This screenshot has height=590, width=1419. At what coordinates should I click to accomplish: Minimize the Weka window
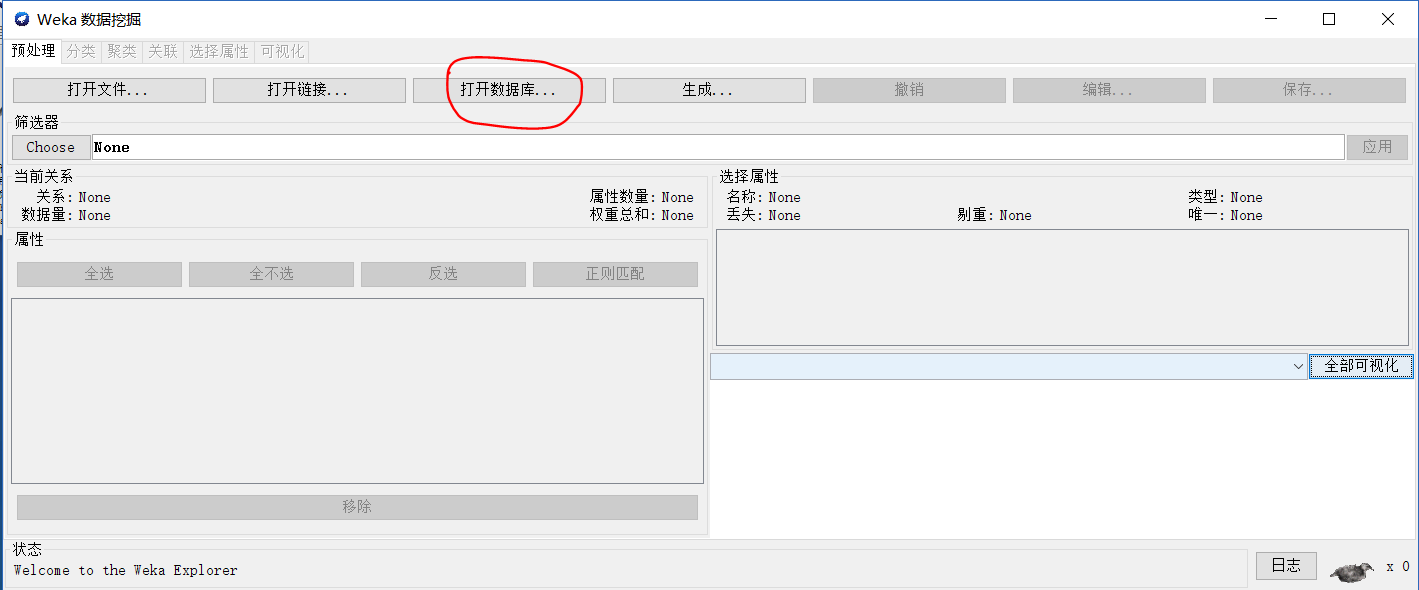pyautogui.click(x=1272, y=19)
